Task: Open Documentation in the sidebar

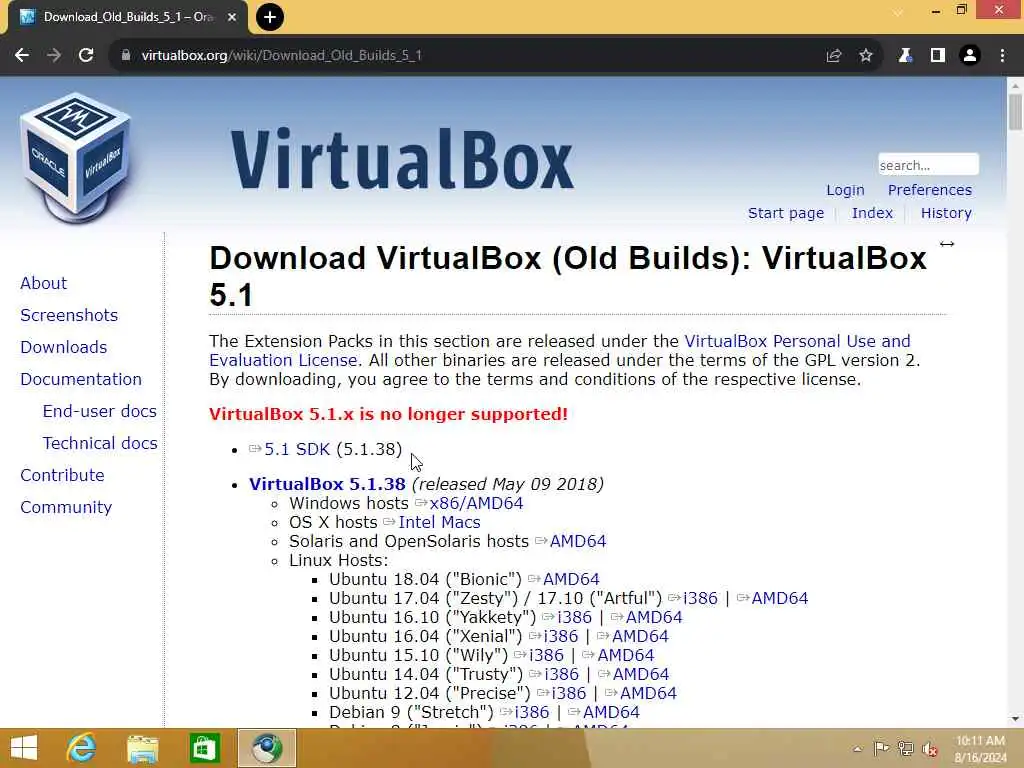Action: click(x=81, y=379)
